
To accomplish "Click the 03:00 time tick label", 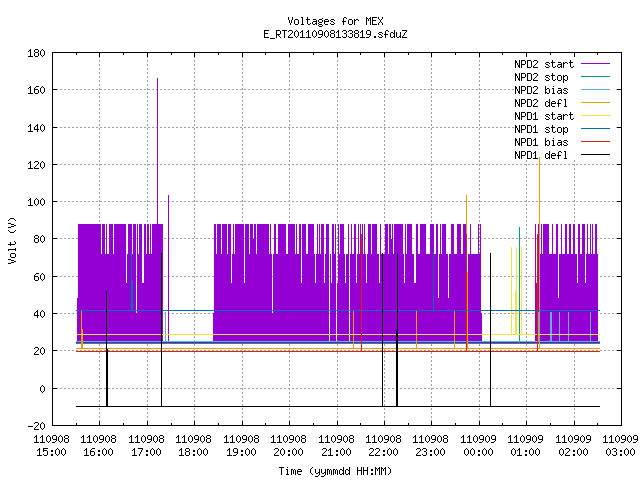I will pyautogui.click(x=620, y=452).
